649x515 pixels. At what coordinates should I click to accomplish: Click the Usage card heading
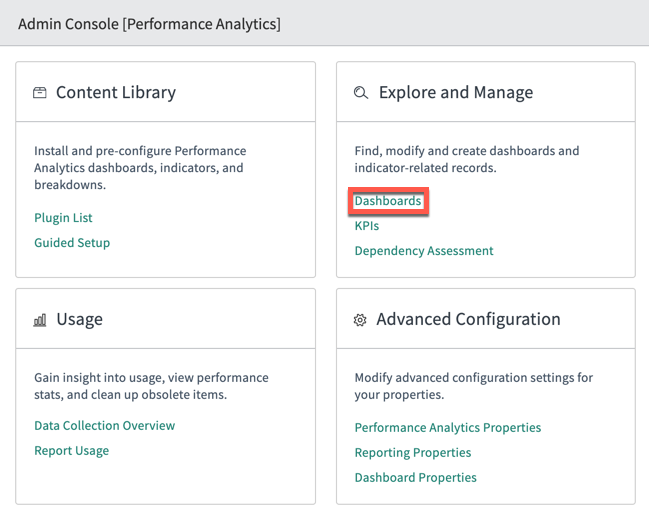click(x=79, y=320)
